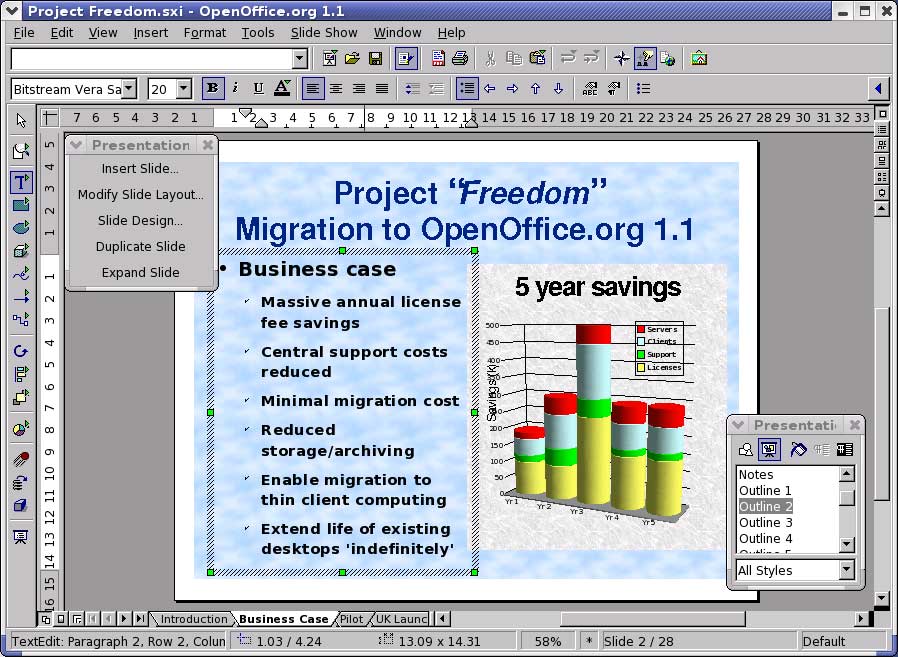Expand the All Styles dropdown
The height and width of the screenshot is (657, 898).
(x=847, y=570)
